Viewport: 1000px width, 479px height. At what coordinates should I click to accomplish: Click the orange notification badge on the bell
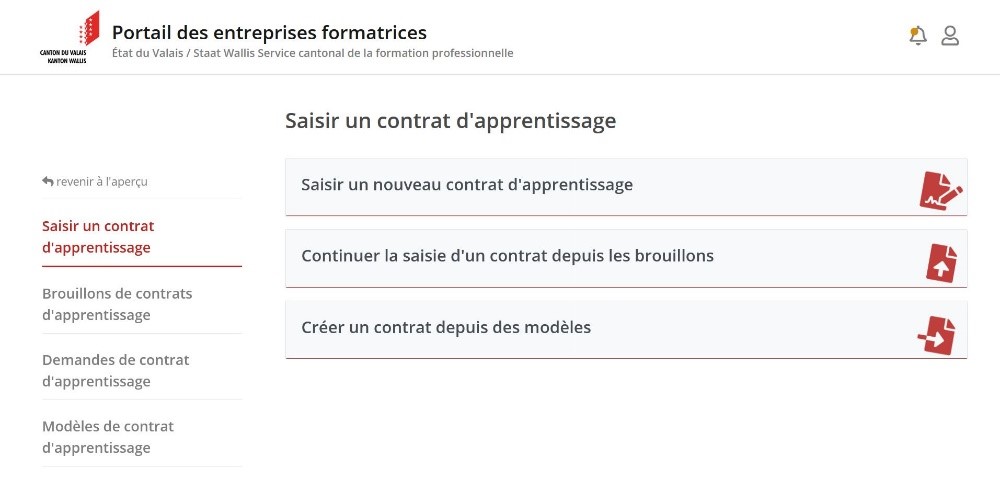point(912,31)
